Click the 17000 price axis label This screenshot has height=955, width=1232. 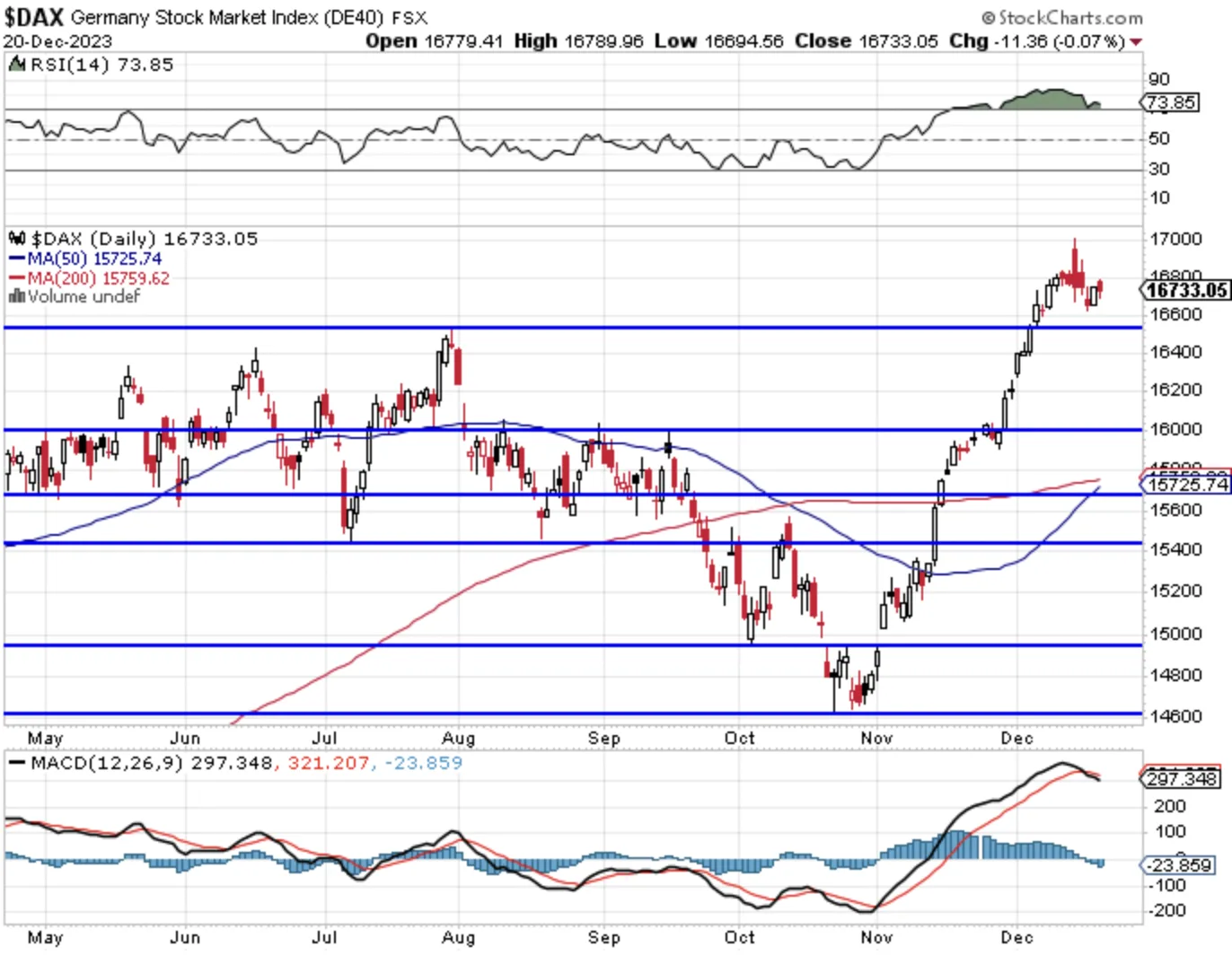coord(1175,239)
